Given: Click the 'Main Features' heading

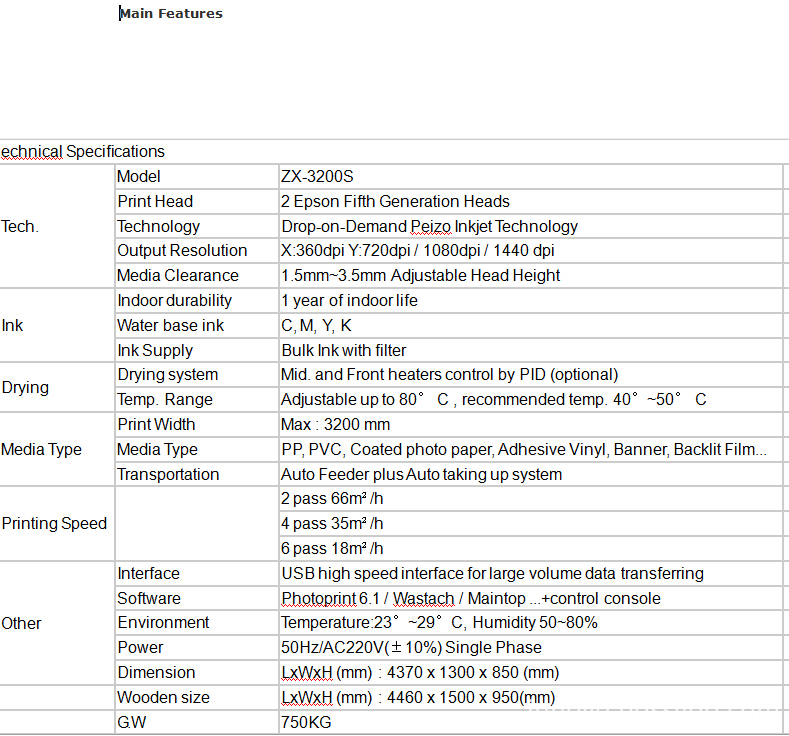Looking at the screenshot, I should pos(171,14).
